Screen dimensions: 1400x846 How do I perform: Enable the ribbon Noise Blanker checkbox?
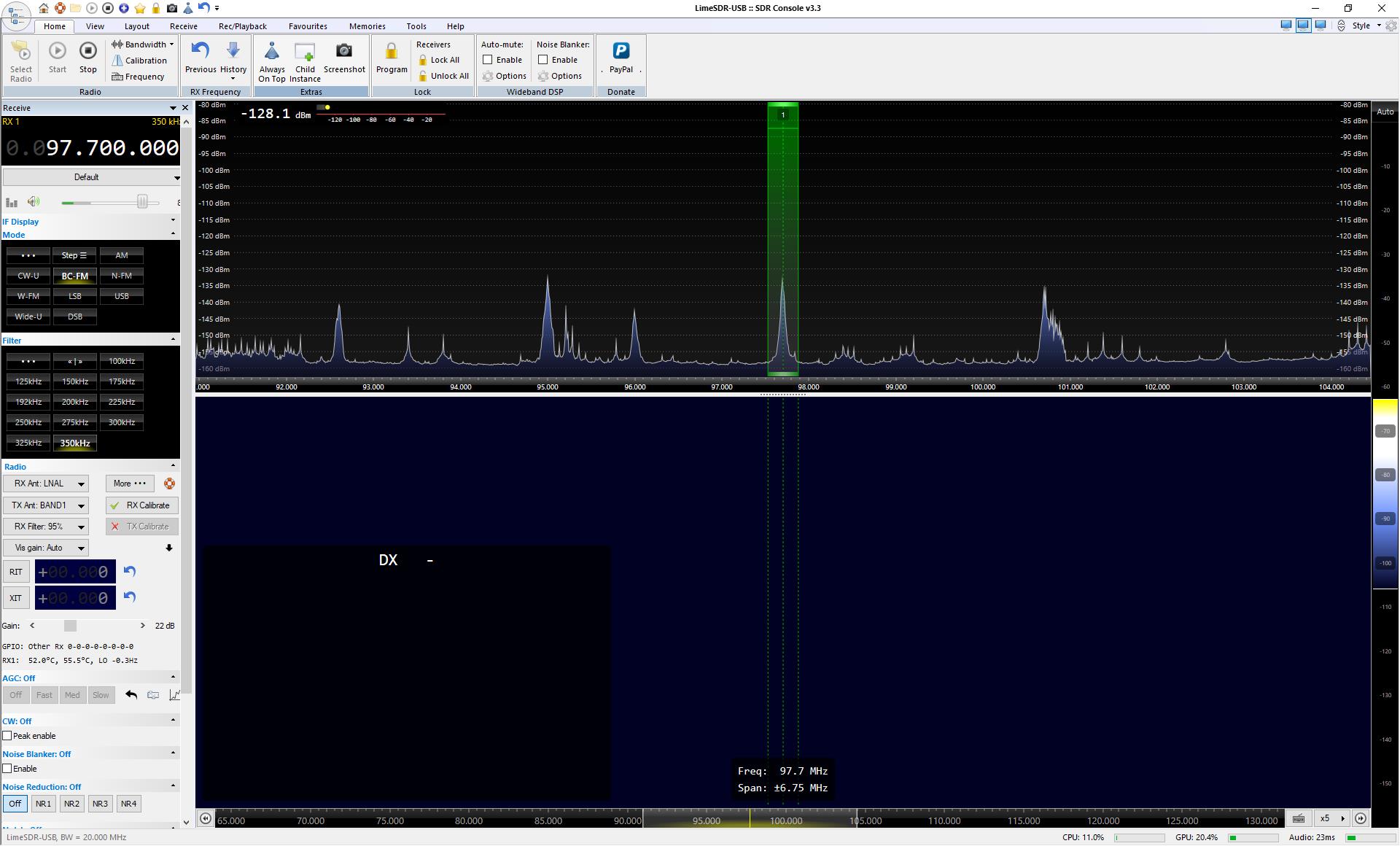[x=543, y=60]
